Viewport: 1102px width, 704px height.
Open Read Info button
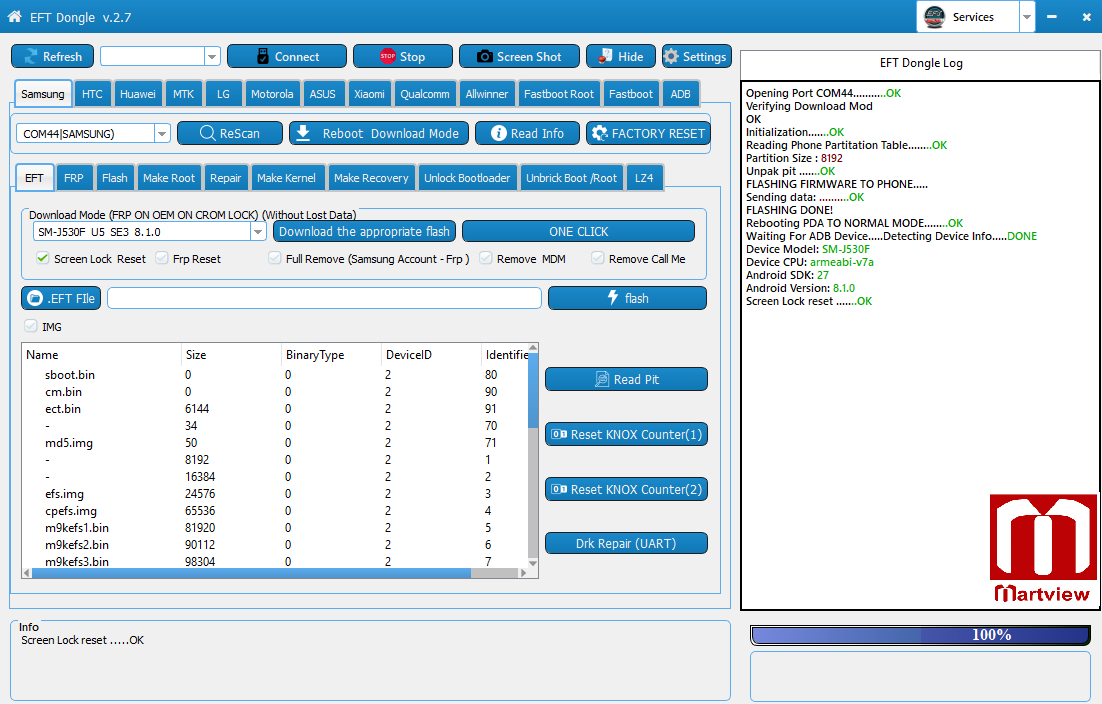[526, 133]
